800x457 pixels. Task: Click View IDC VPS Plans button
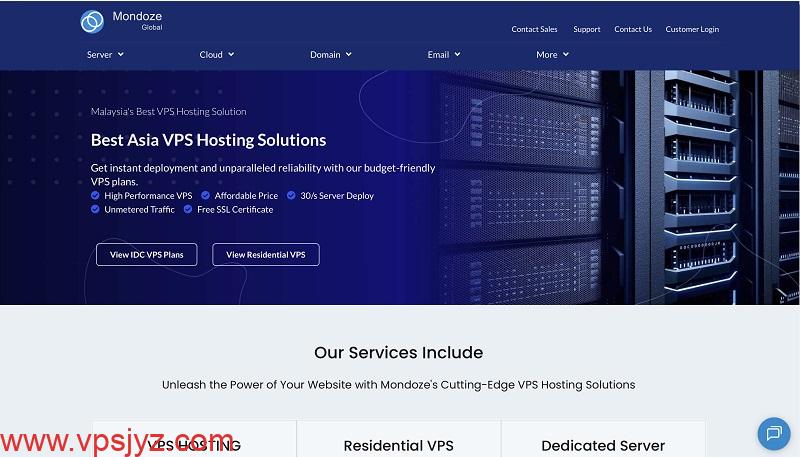(x=146, y=255)
